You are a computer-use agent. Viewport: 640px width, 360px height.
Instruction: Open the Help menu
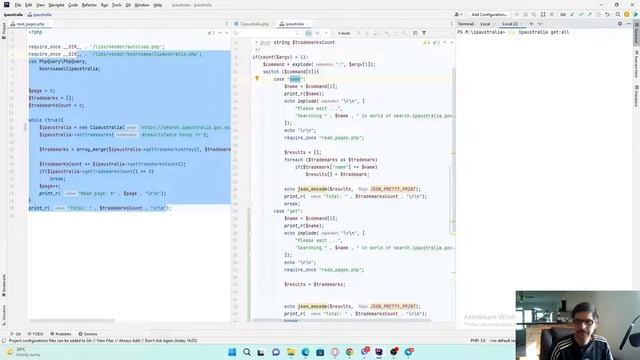(x=158, y=5)
